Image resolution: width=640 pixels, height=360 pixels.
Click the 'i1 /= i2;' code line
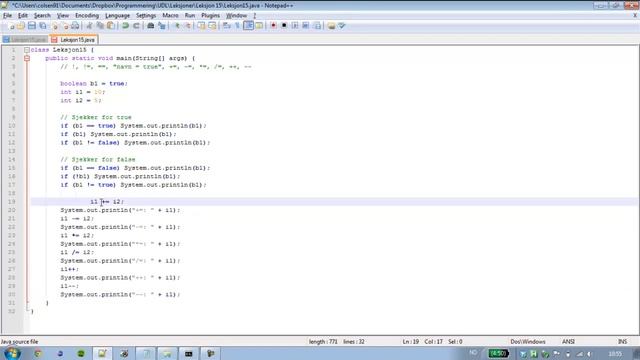[77, 252]
